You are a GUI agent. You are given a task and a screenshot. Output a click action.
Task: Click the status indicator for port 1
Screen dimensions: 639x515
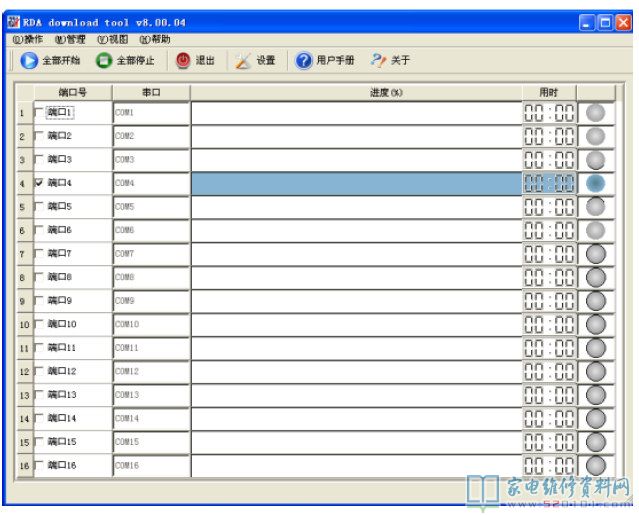pyautogui.click(x=595, y=113)
